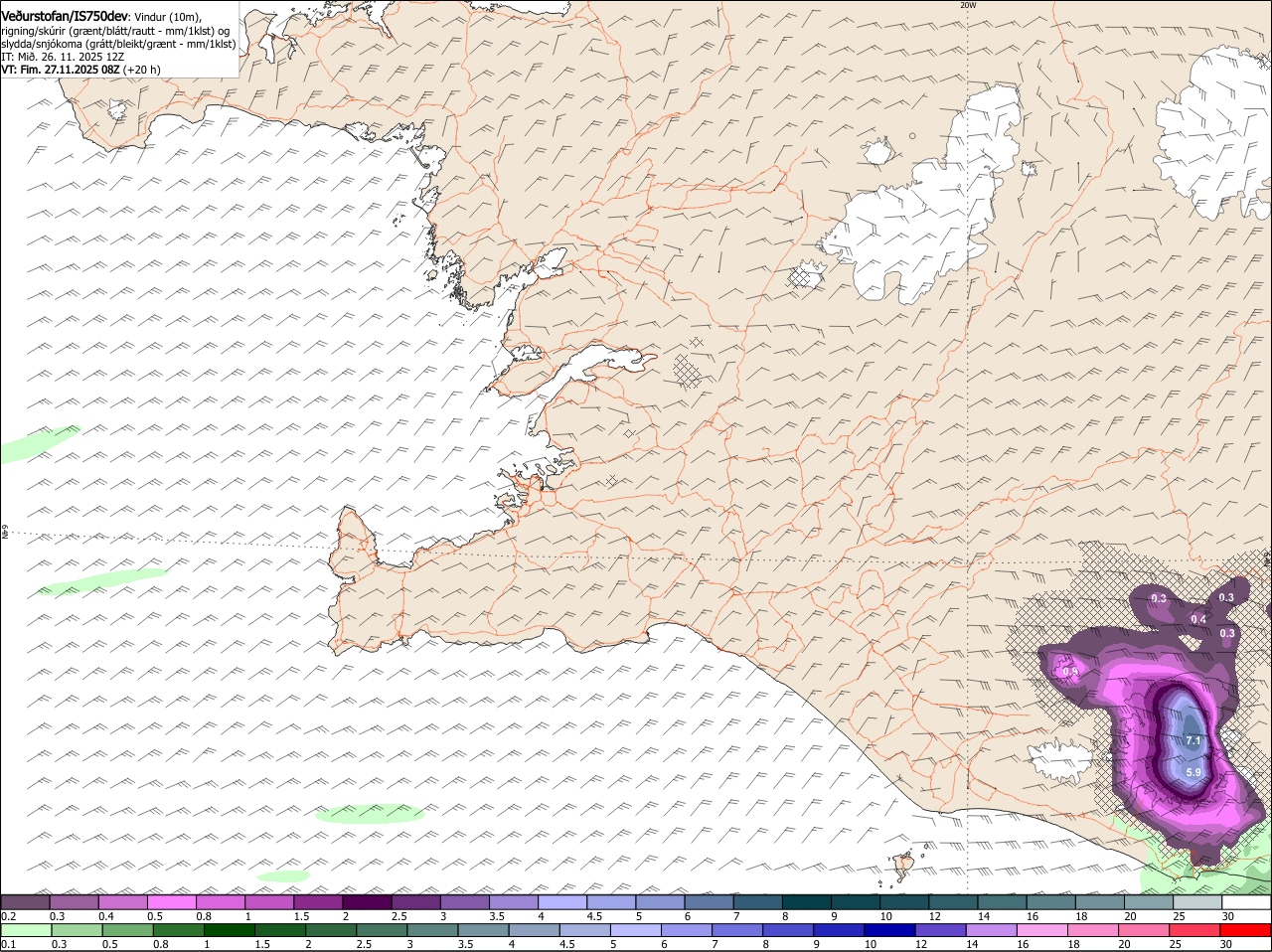Screen dimensions: 1272x952
Task: Select the 2 dark purple swatch in the upper legend row
Action: coord(367,901)
